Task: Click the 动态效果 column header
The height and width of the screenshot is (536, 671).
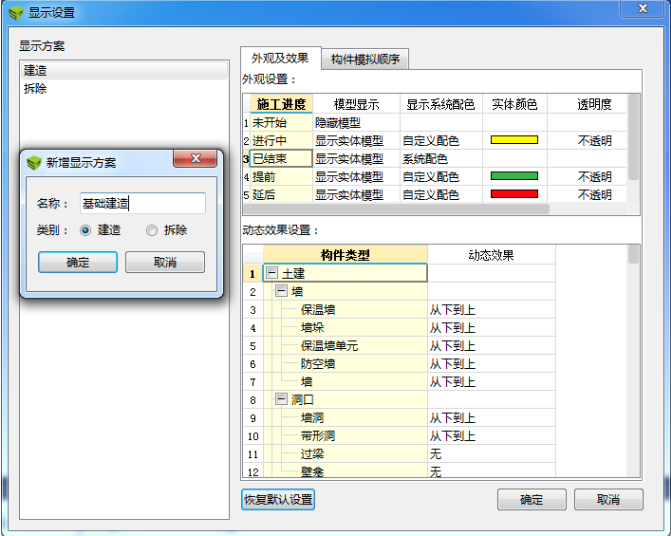Action: point(491,255)
